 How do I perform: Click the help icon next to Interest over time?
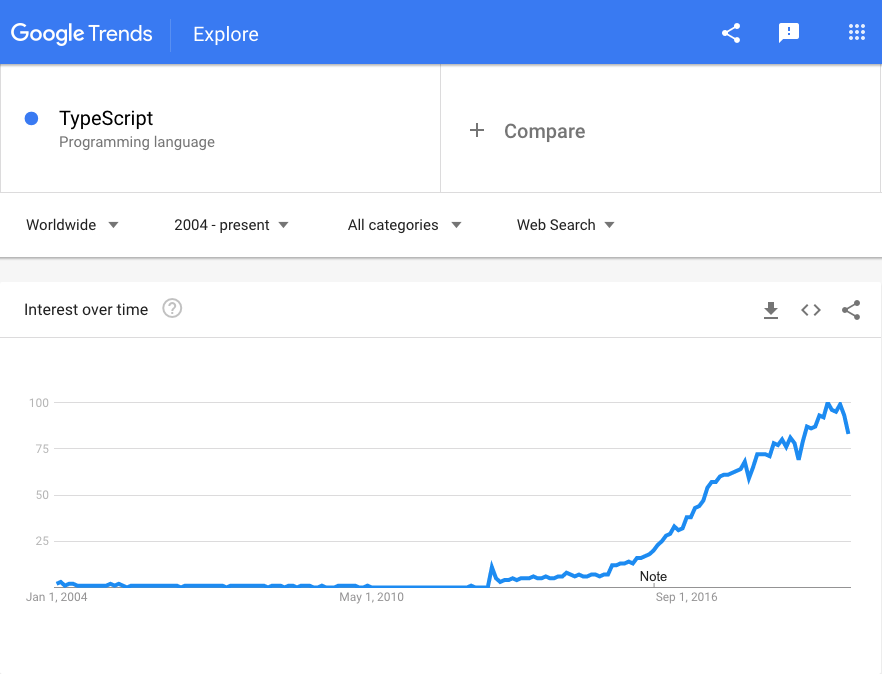[x=172, y=309]
